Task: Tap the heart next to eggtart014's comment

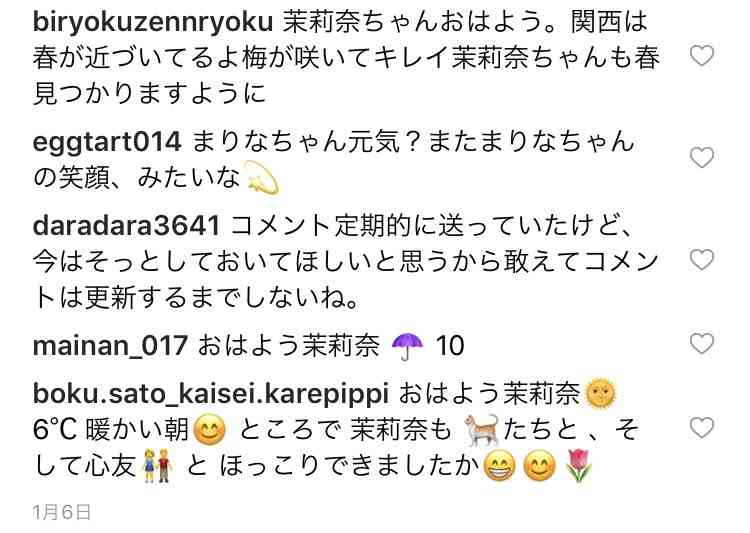Action: point(702,158)
